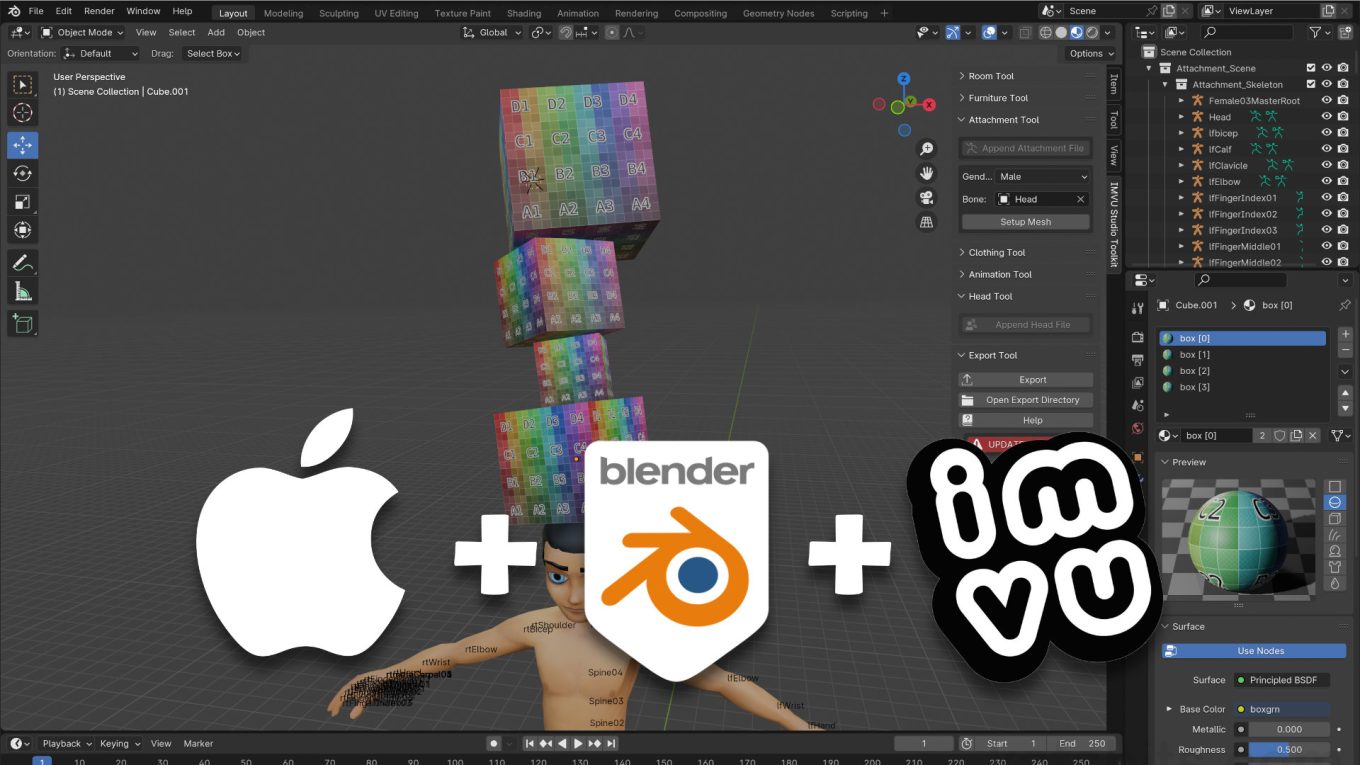Screen dimensions: 1360x765
Task: Switch to the Sculpting workspace tab
Action: (339, 13)
